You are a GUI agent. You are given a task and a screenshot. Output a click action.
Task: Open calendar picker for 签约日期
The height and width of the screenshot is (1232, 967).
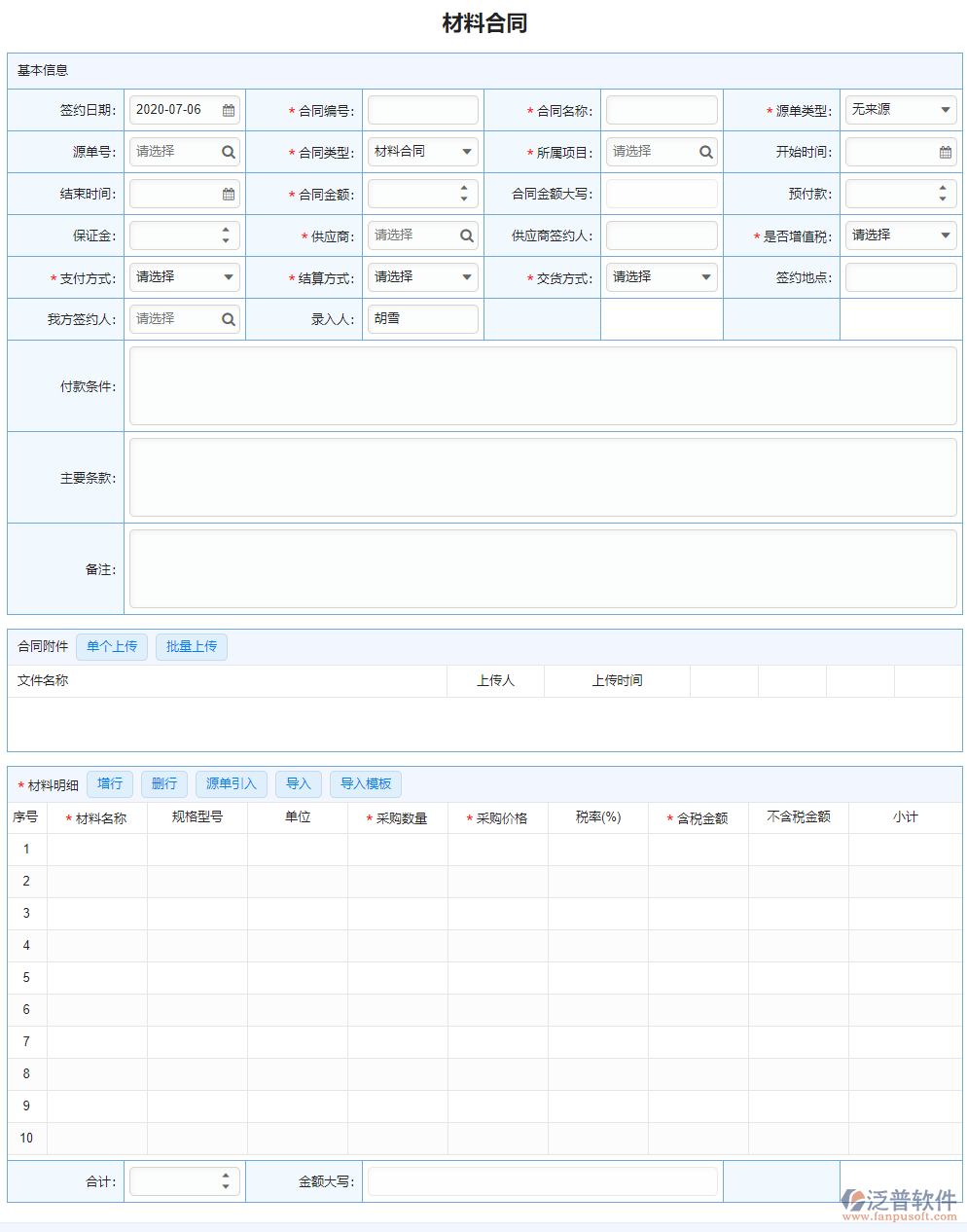coord(229,111)
